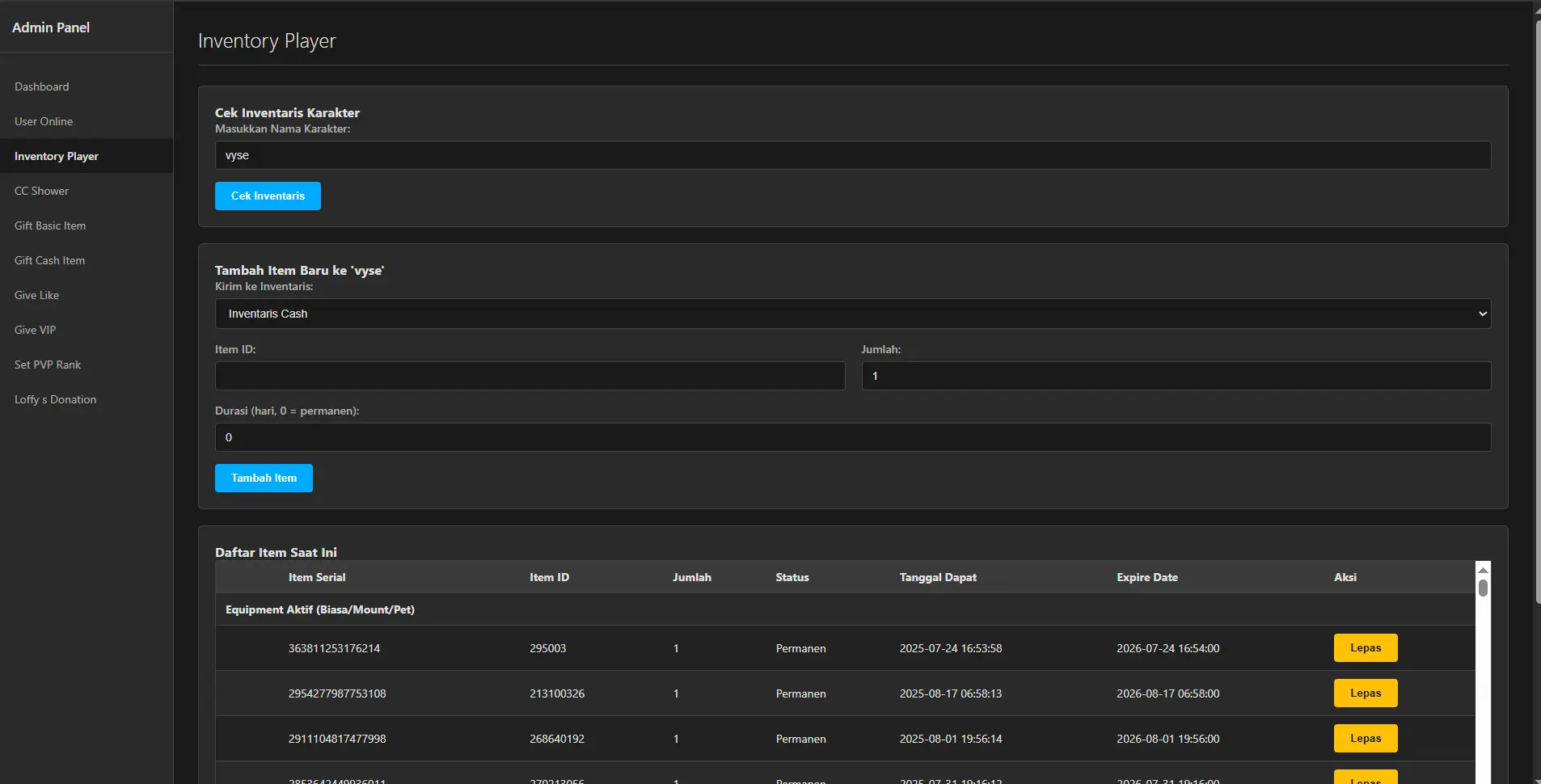Click the item table scrollbar thumb
This screenshot has width=1541, height=784.
pos(1483,588)
